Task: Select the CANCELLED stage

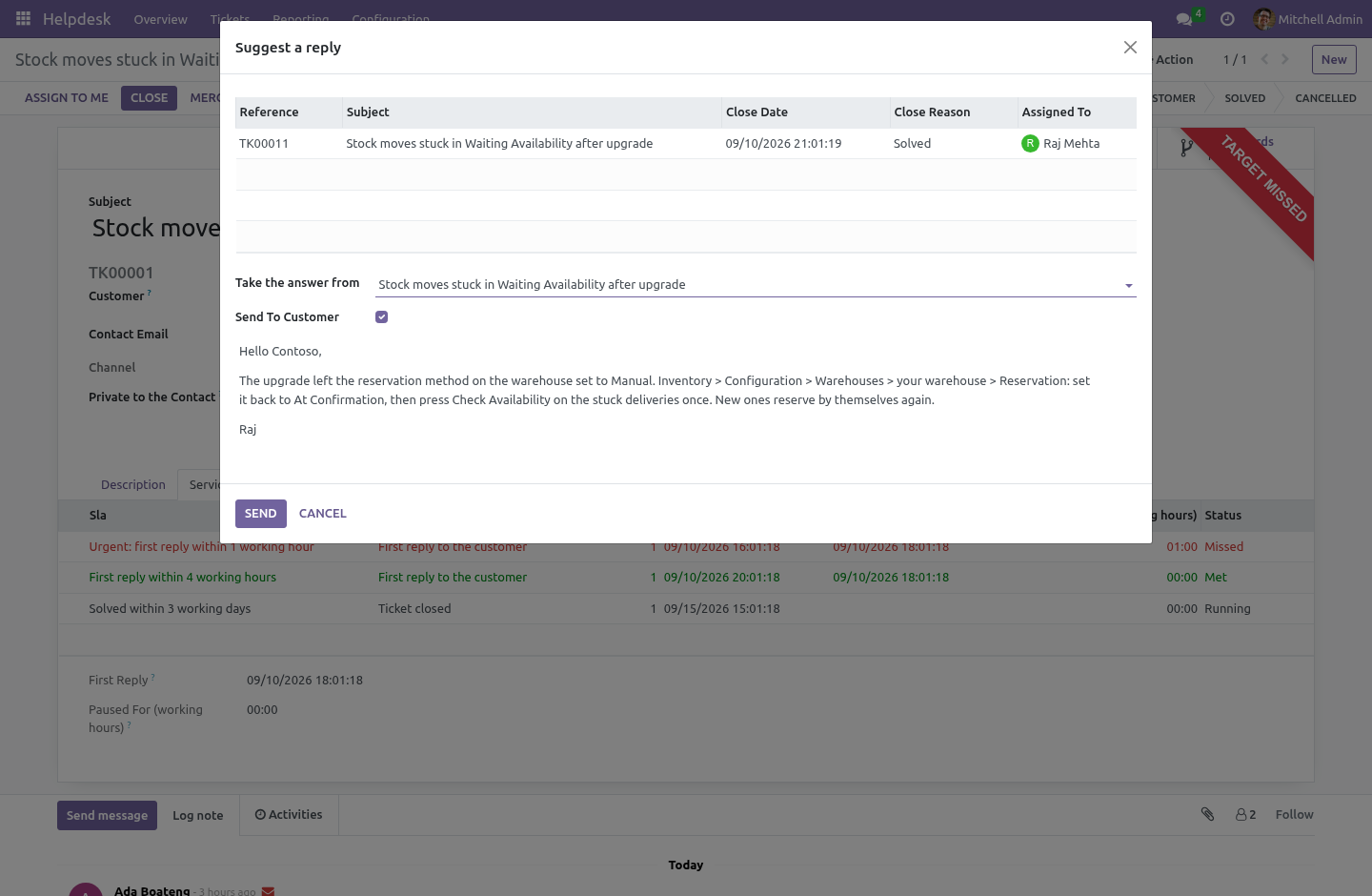Action: click(1325, 98)
